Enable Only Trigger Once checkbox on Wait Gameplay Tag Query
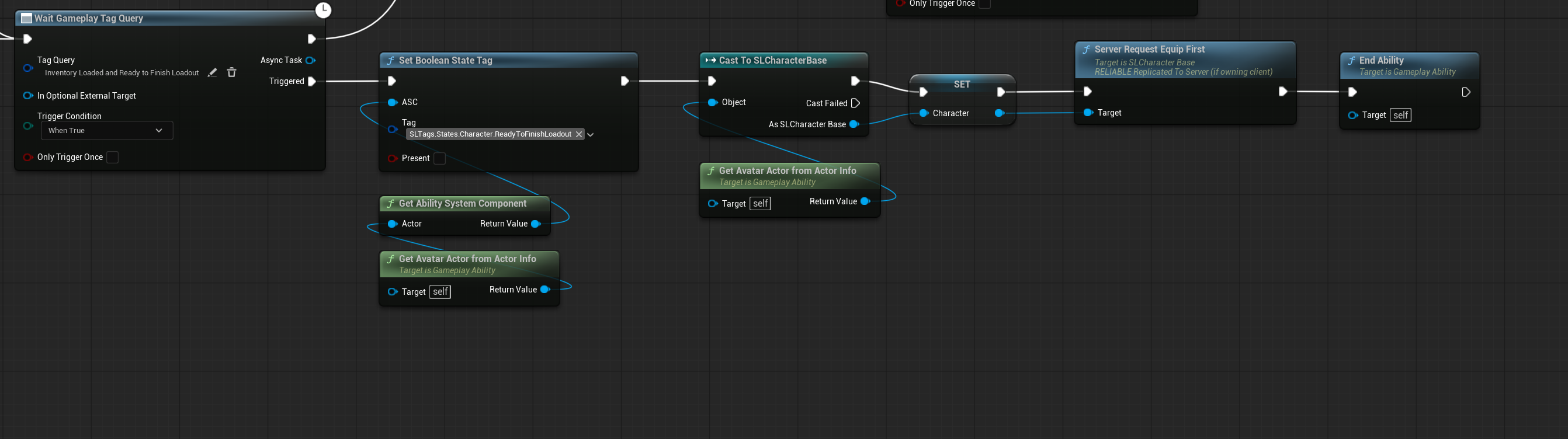 113,158
